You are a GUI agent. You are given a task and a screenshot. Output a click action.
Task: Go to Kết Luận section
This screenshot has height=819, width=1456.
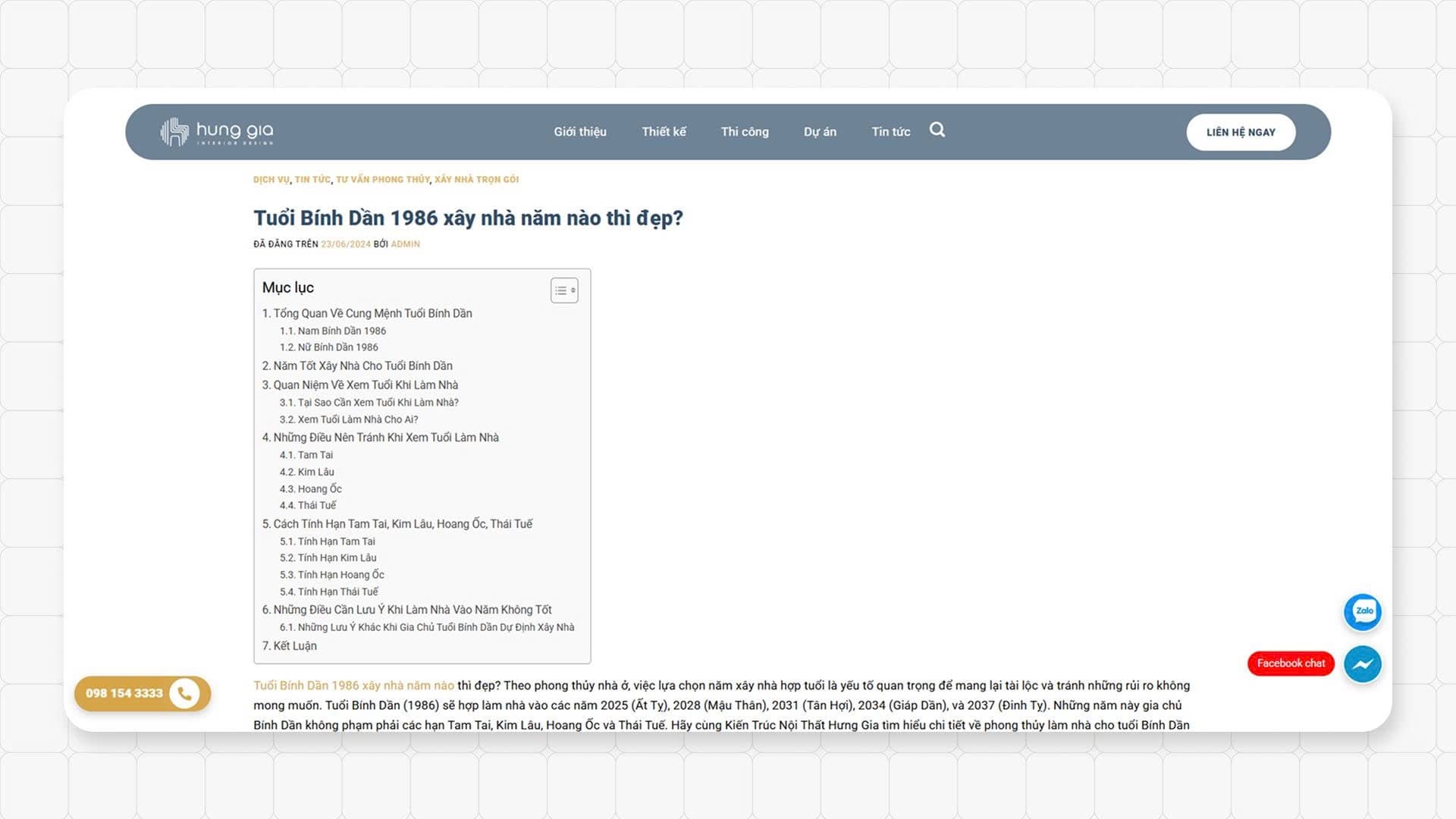point(289,646)
